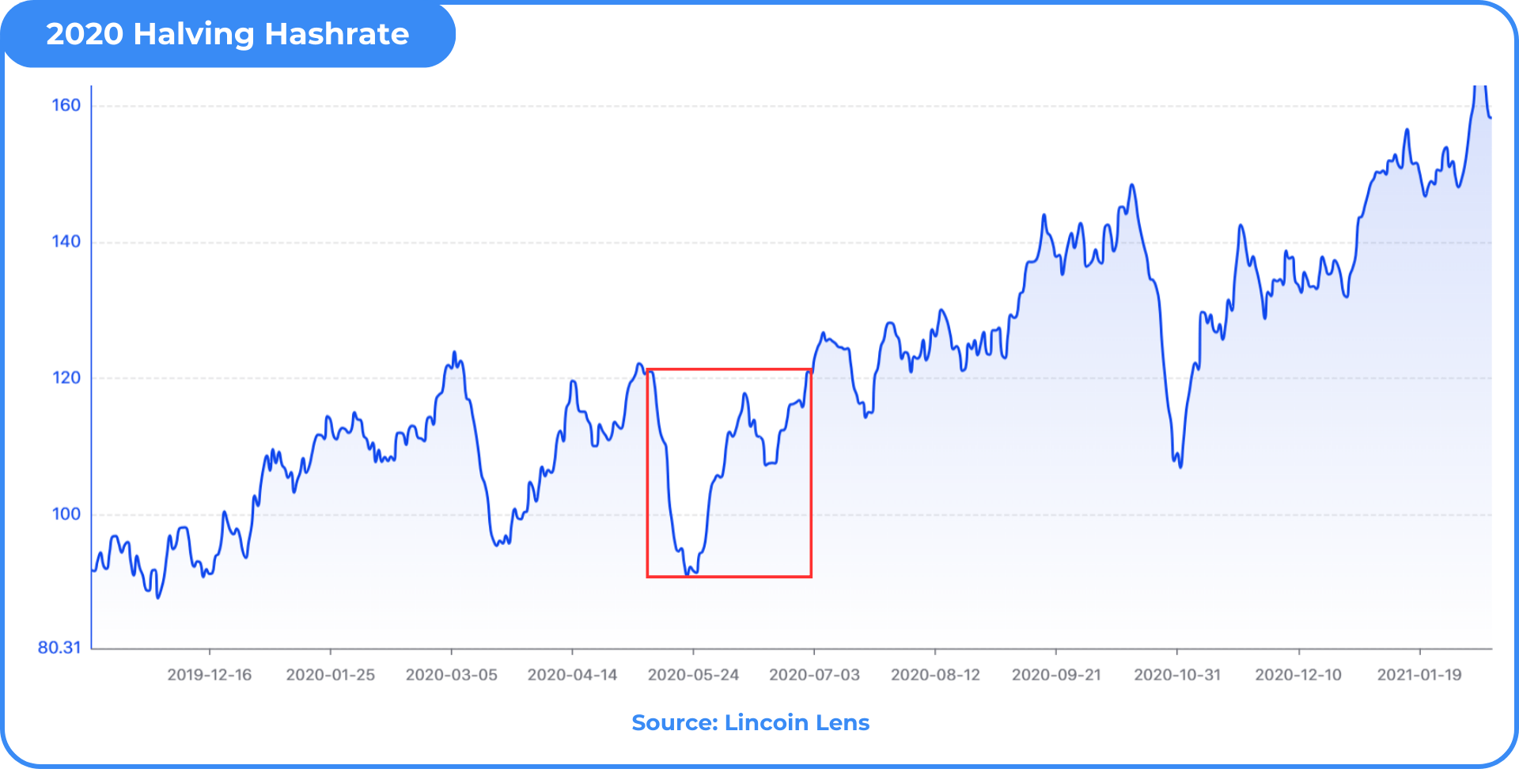Image resolution: width=1519 pixels, height=784 pixels.
Task: Select the 140 y-axis label
Action: pyautogui.click(x=66, y=242)
